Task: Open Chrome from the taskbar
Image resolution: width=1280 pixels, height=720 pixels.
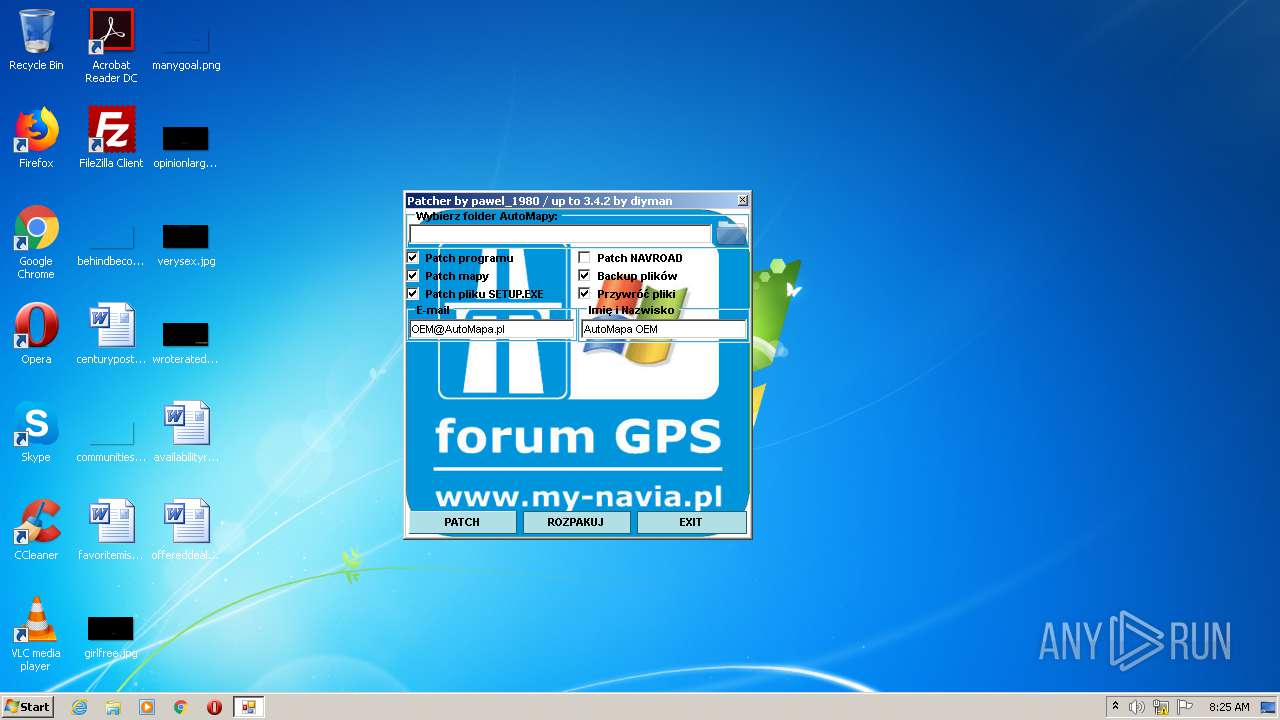Action: click(x=180, y=707)
